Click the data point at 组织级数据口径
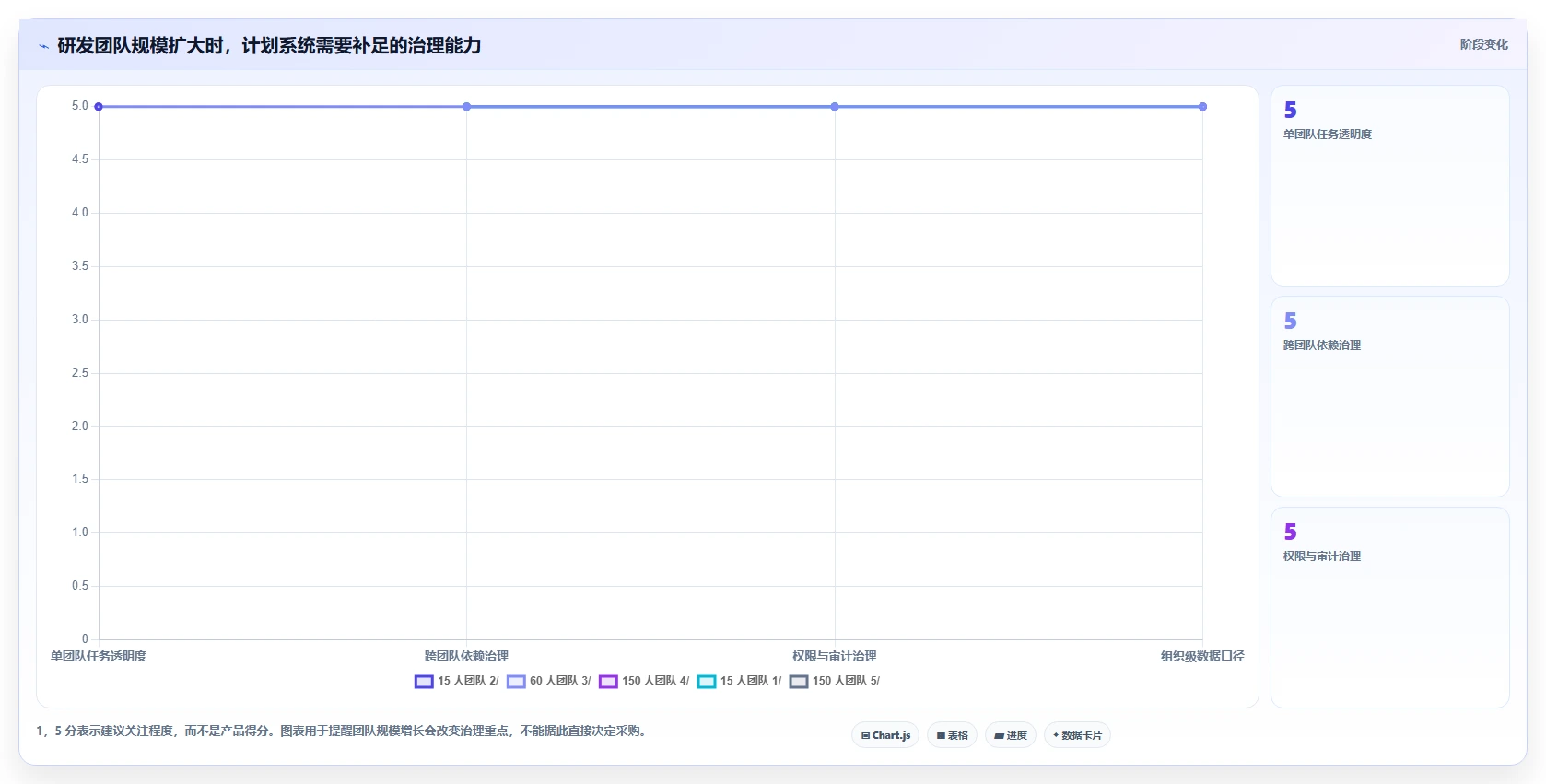Image resolution: width=1546 pixels, height=784 pixels. click(x=1202, y=107)
